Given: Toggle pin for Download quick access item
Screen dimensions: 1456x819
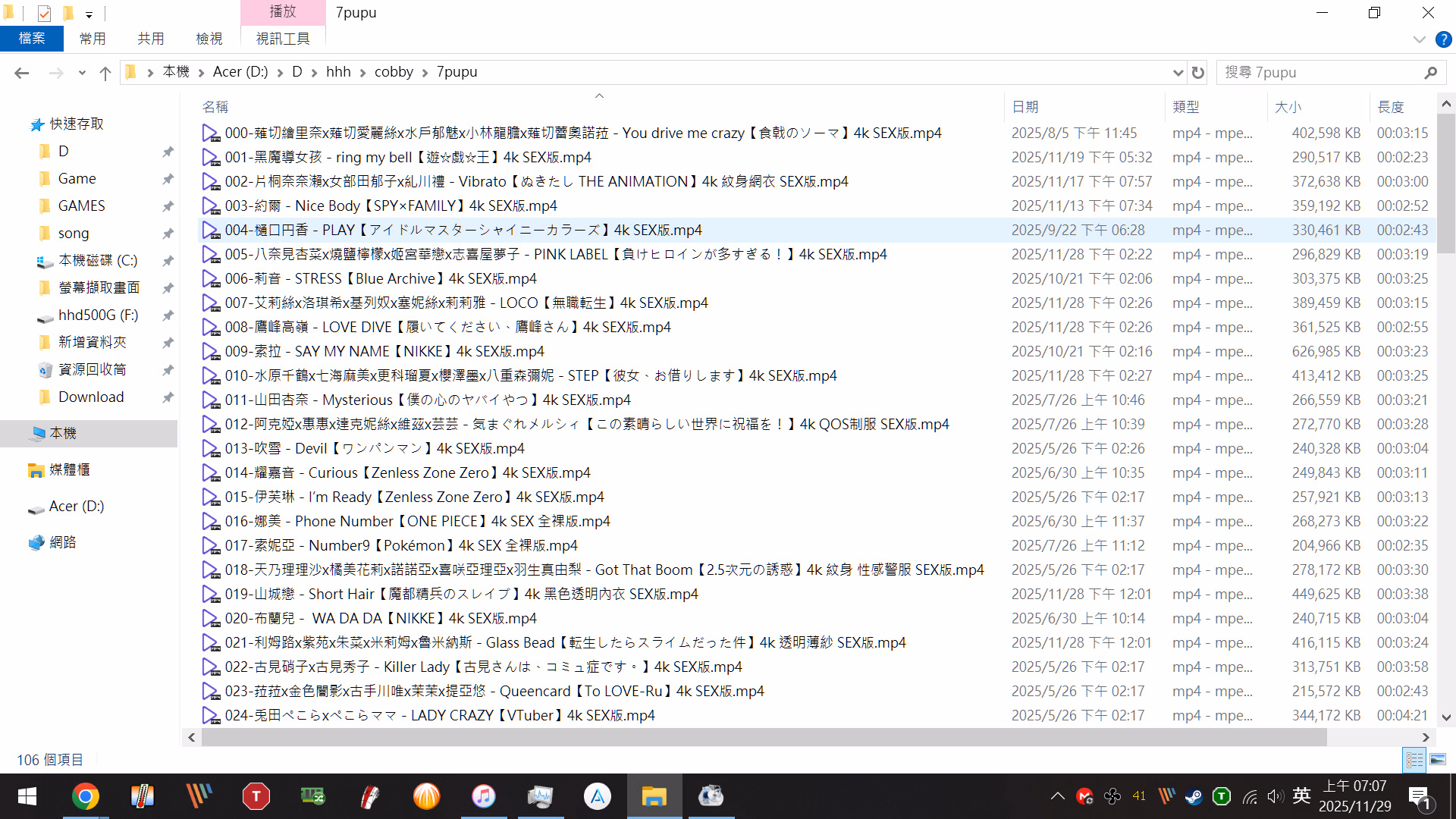Looking at the screenshot, I should [x=168, y=397].
